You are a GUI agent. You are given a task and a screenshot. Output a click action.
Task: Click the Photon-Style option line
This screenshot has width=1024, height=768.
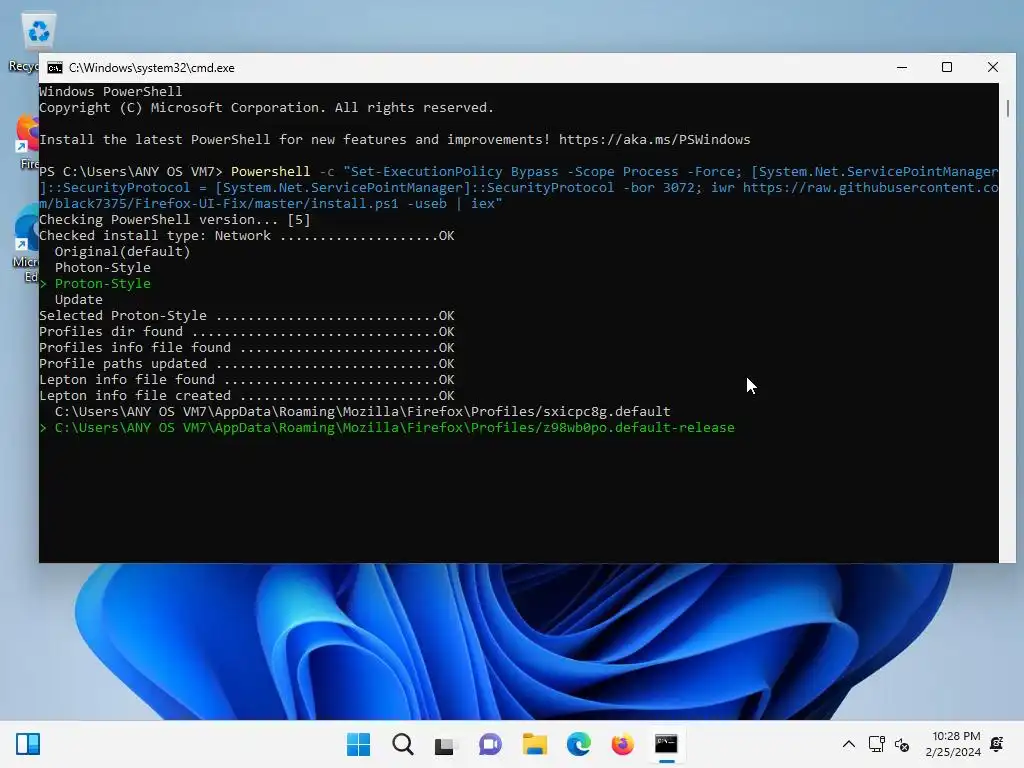(x=103, y=268)
